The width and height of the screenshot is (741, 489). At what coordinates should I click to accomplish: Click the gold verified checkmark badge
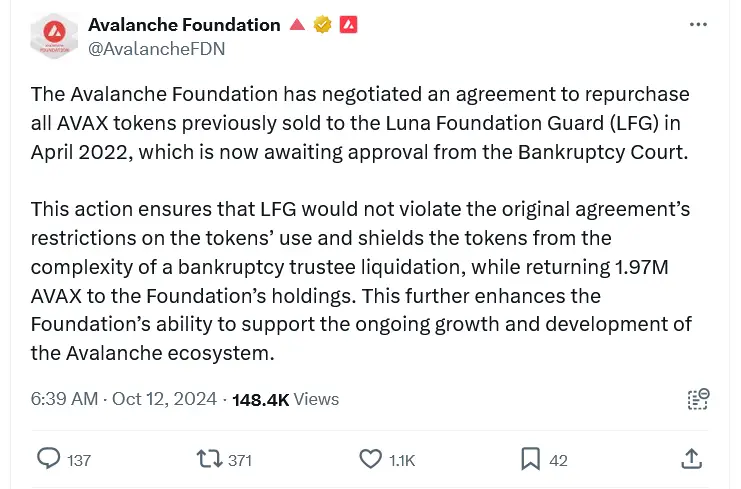[x=323, y=25]
